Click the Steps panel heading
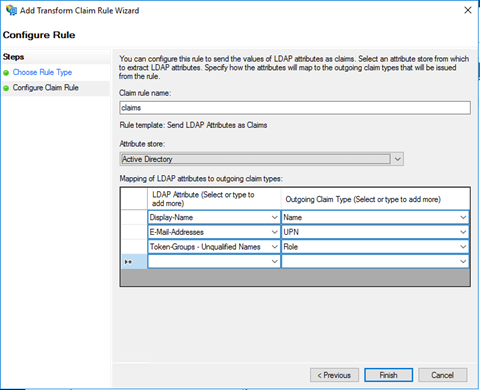 (x=13, y=57)
